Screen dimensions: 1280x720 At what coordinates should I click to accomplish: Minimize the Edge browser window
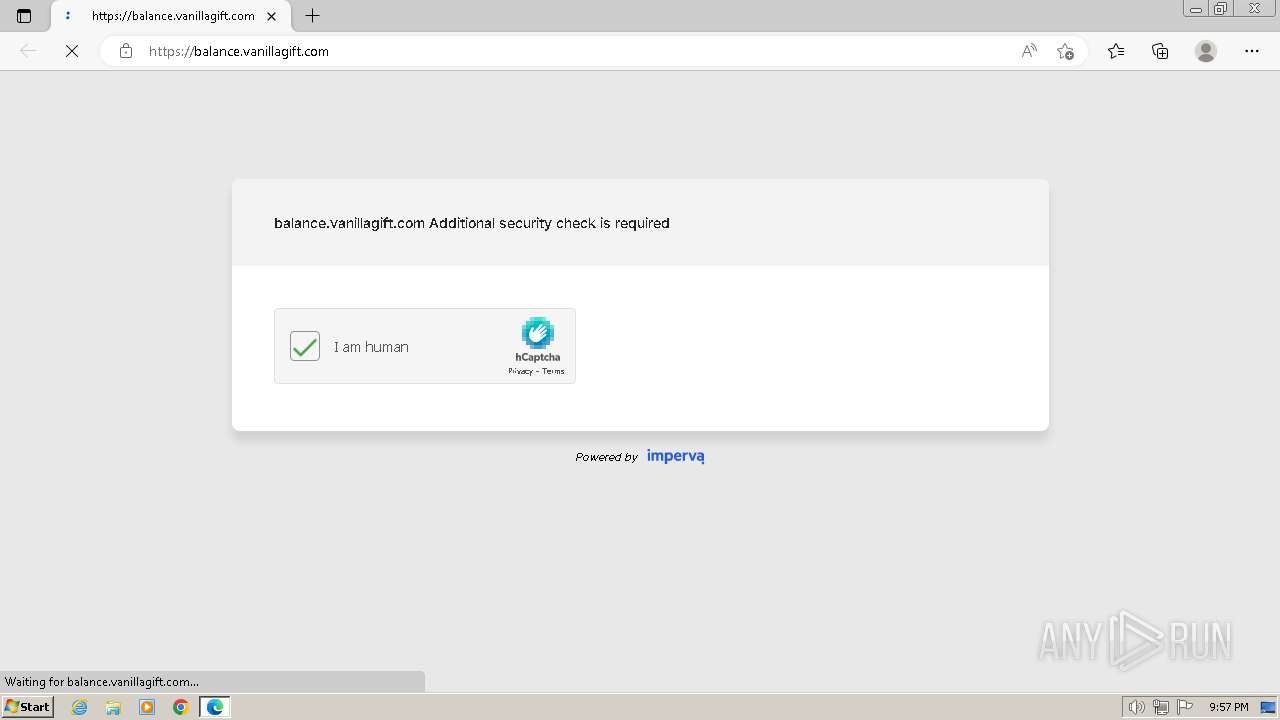pos(1196,9)
